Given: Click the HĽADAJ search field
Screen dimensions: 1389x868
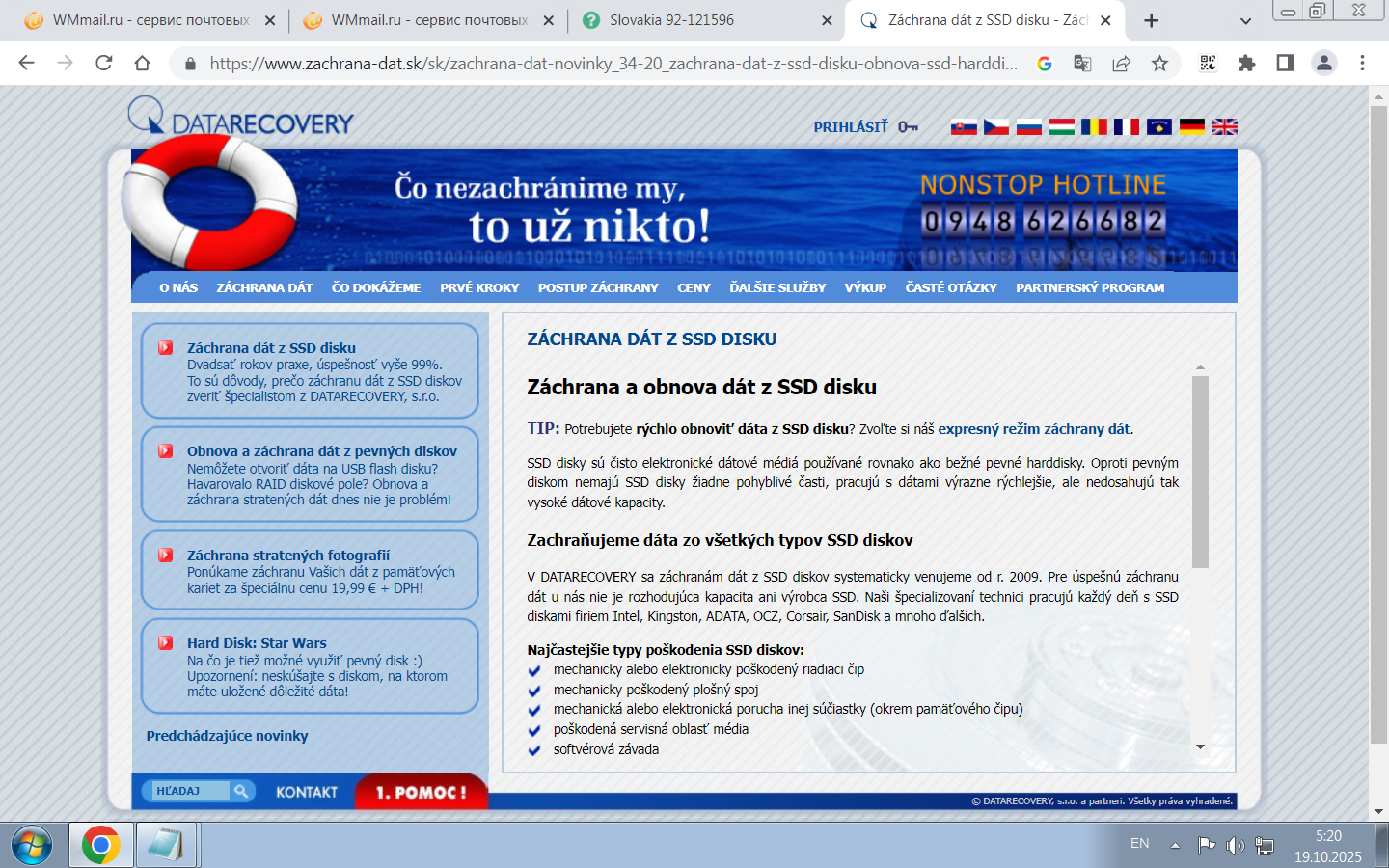Looking at the screenshot, I should click(x=189, y=791).
